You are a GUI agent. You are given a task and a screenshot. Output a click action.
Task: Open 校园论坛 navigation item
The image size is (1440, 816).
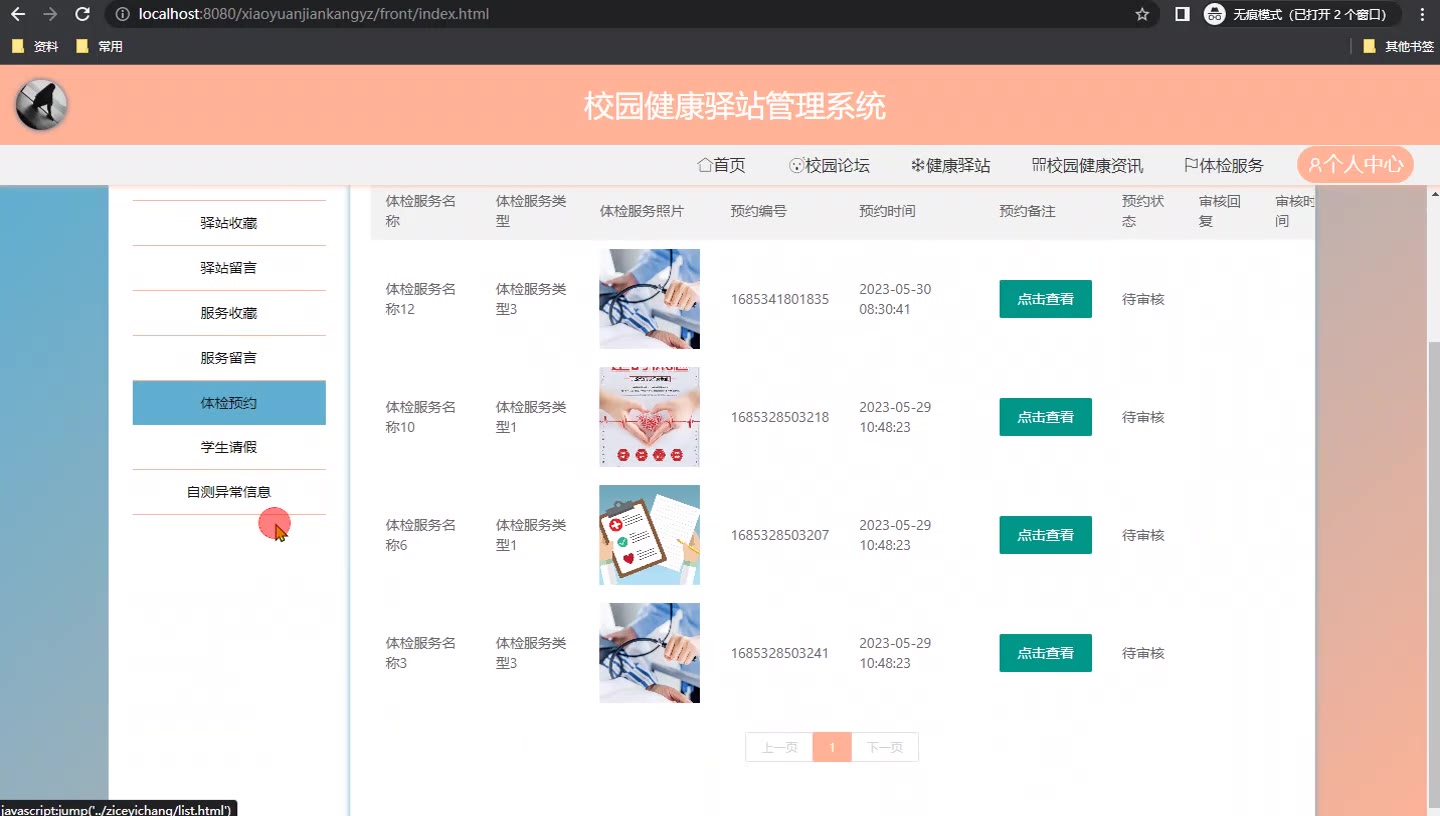click(x=829, y=165)
